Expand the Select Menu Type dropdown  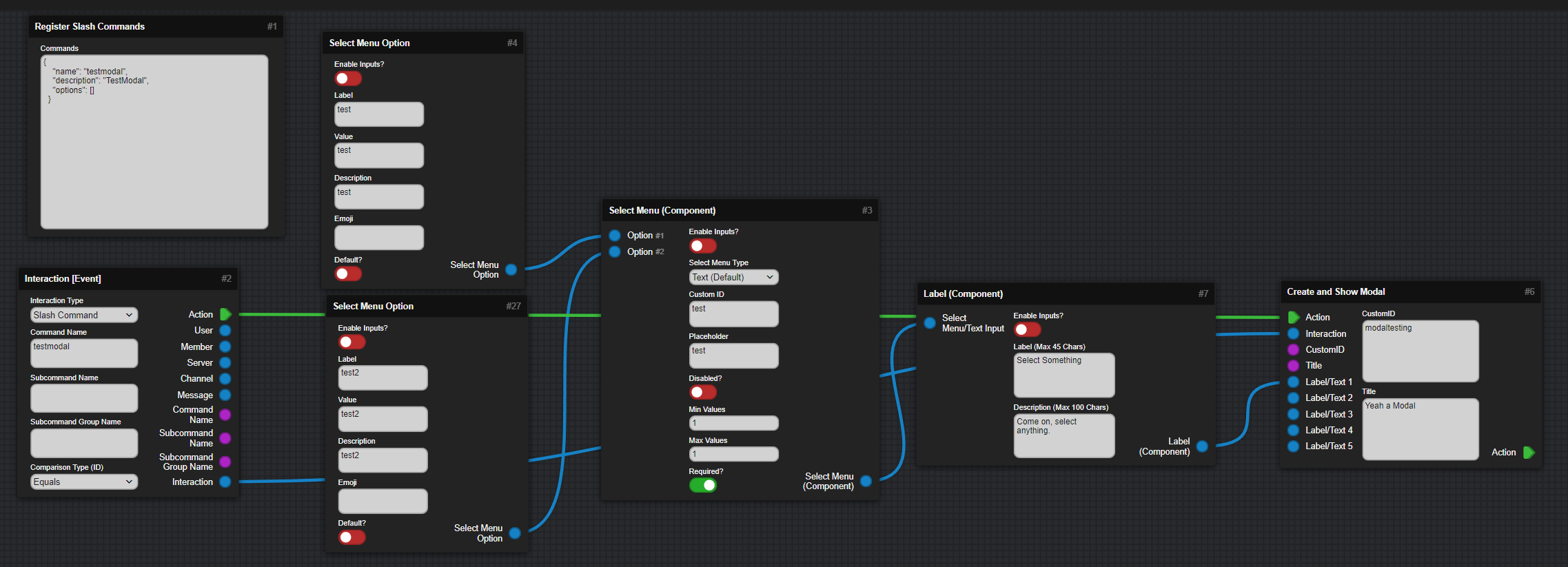click(x=733, y=277)
